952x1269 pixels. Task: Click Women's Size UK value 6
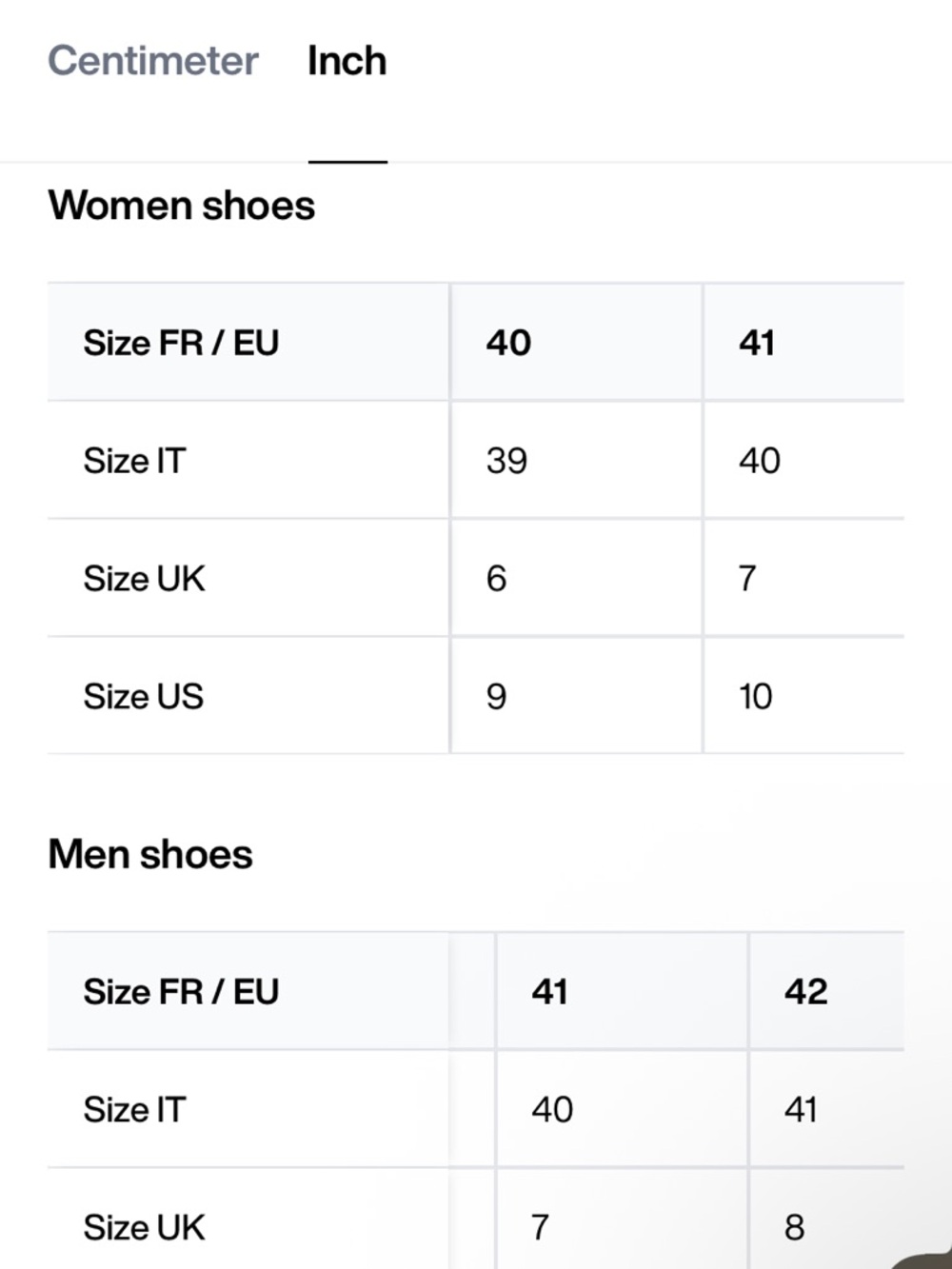[496, 579]
